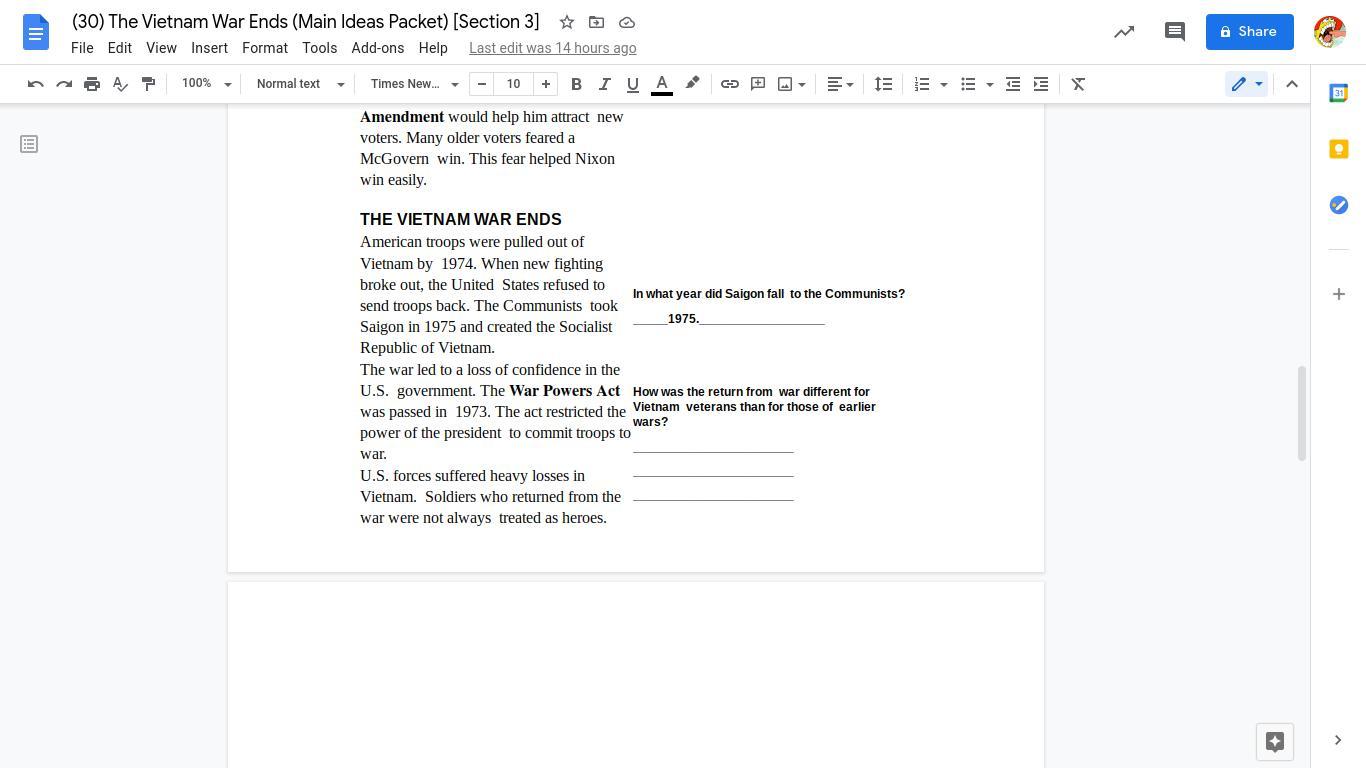Screen dimensions: 1366x768
Task: Expand bulleted list options arrow
Action: (990, 84)
